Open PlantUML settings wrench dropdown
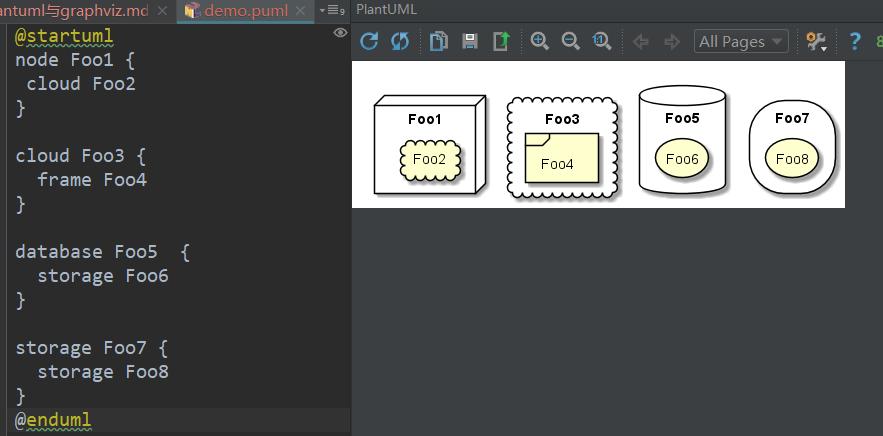883x436 pixels. click(817, 41)
